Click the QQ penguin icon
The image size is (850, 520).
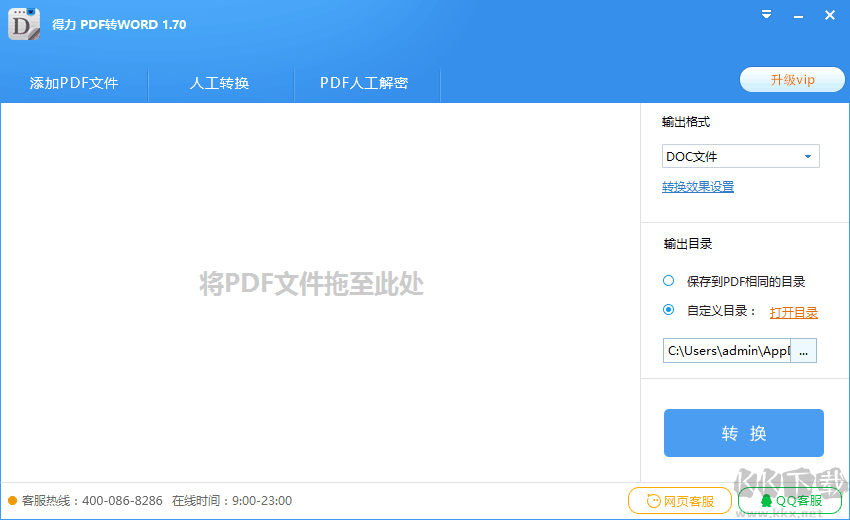767,500
